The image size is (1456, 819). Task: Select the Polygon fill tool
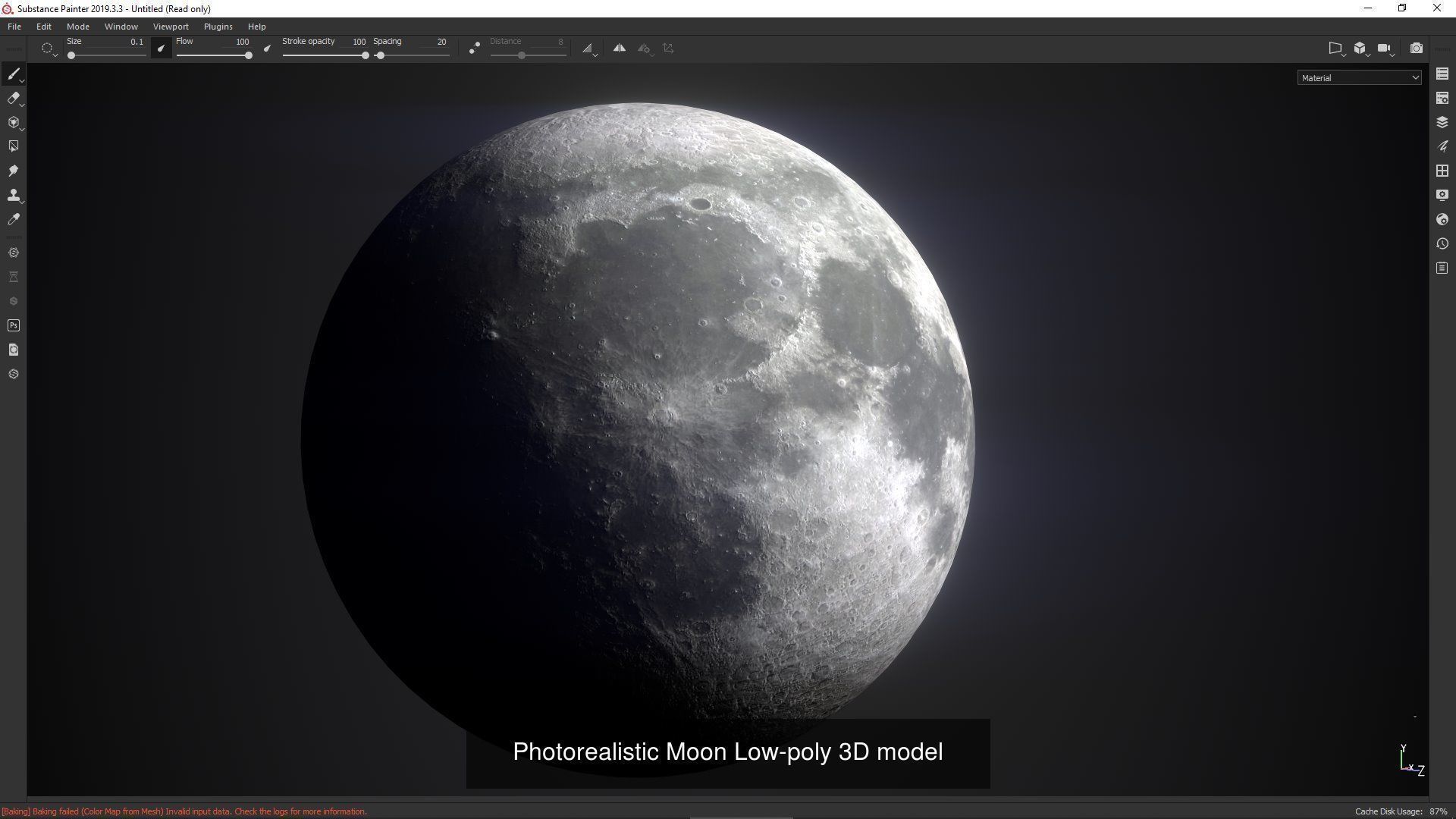13,146
